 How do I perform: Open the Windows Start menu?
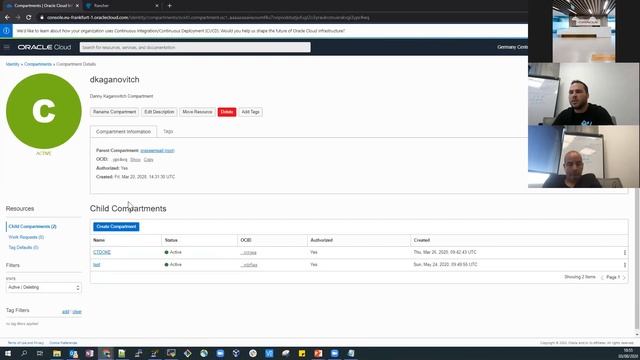click(8, 353)
